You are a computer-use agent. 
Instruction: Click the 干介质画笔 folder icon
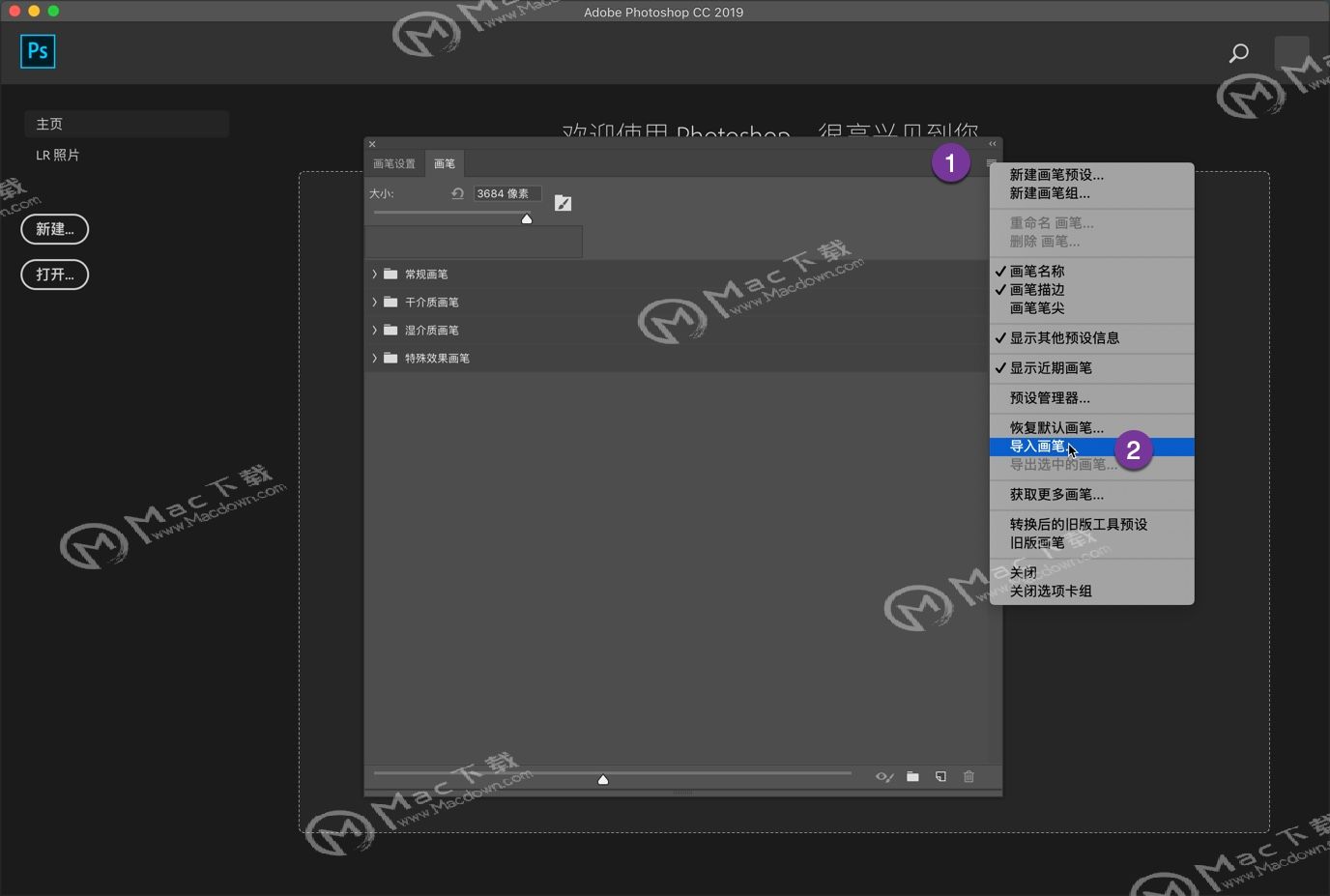coord(390,303)
